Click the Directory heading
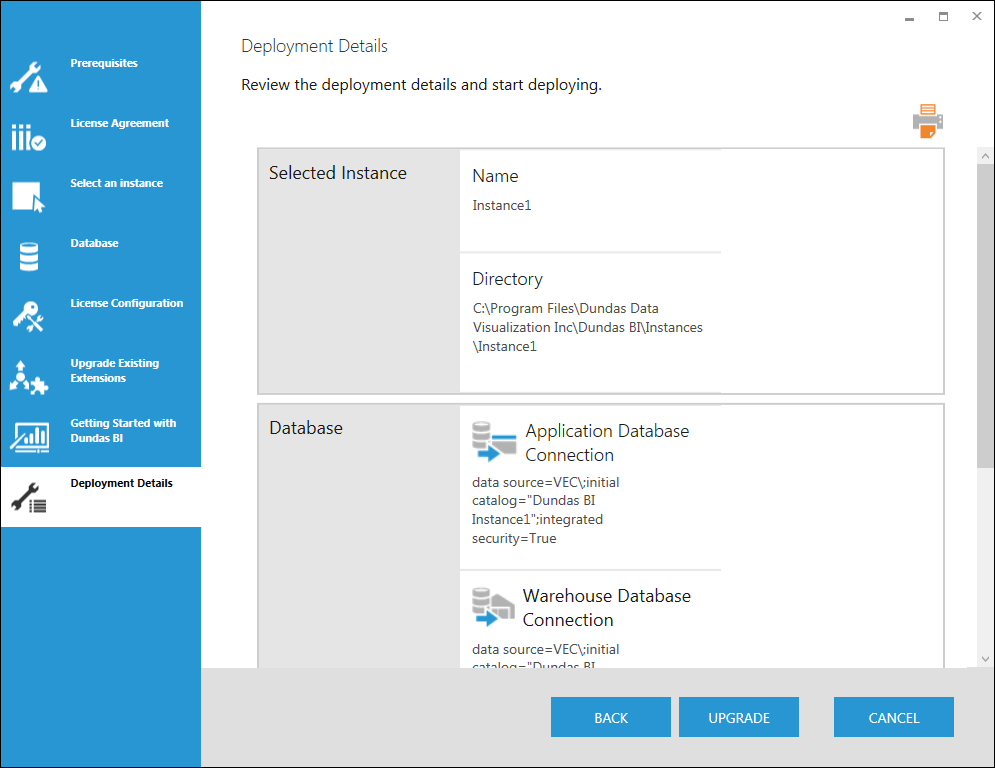 508,279
